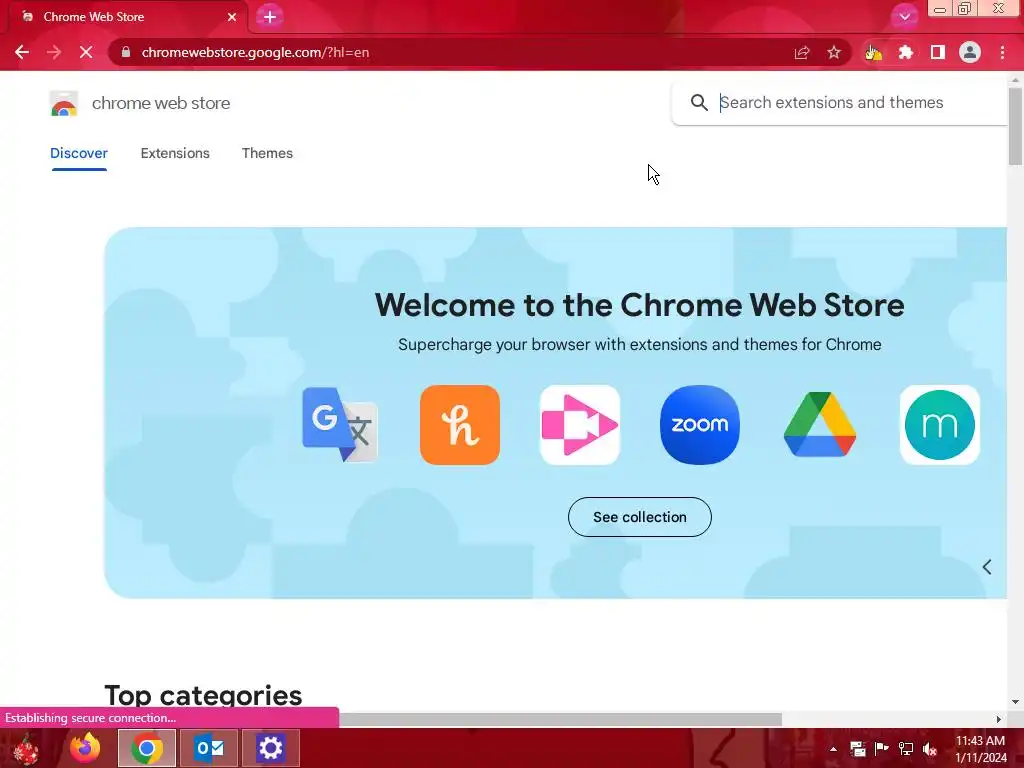
Task: Click the See collection button
Action: coord(639,517)
